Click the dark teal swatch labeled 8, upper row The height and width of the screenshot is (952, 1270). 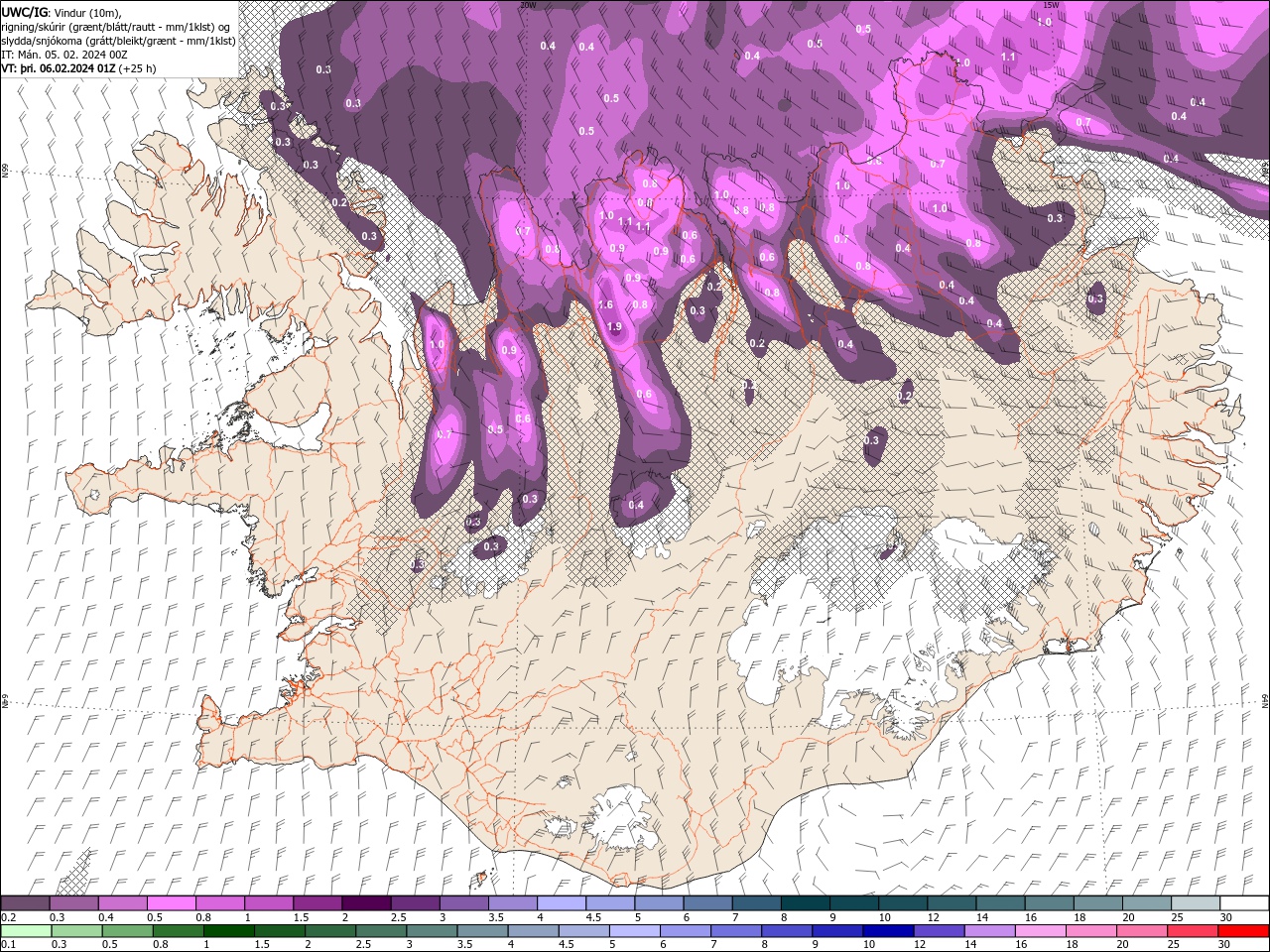(x=805, y=903)
